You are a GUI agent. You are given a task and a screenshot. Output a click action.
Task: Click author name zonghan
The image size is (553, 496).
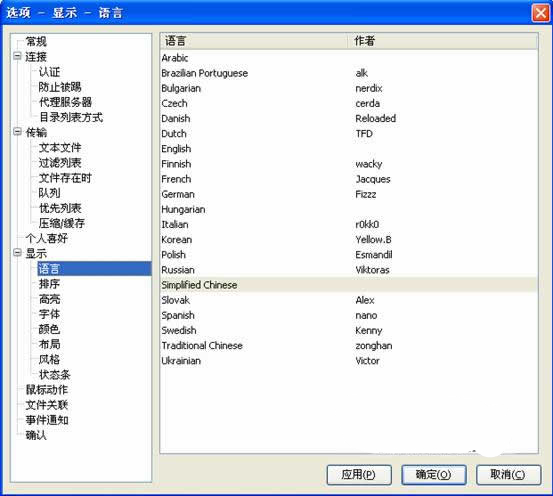click(x=374, y=346)
